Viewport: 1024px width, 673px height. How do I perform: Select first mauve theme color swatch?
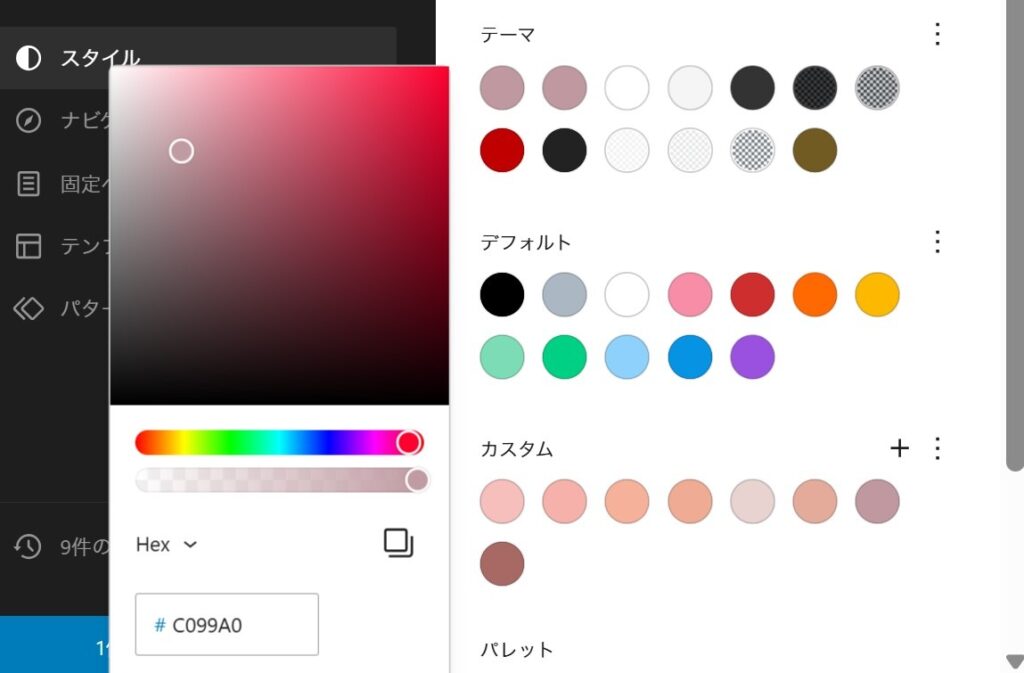502,87
